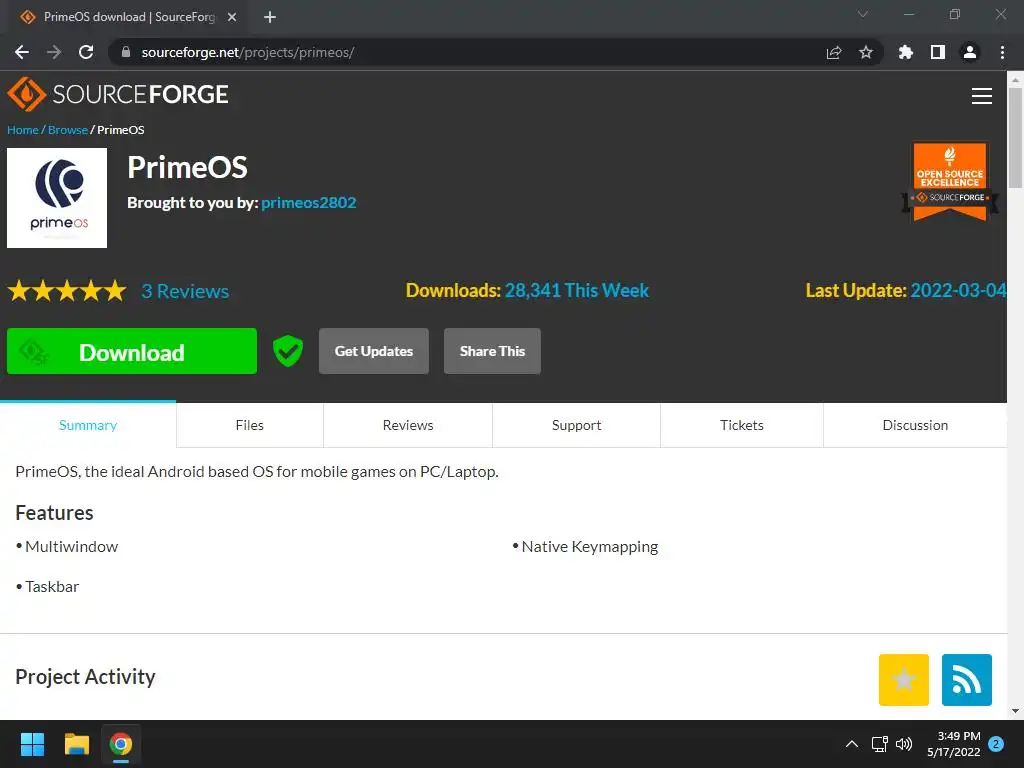This screenshot has height=768, width=1024.
Task: Open the clock showing 3:49 PM
Action: (953, 744)
